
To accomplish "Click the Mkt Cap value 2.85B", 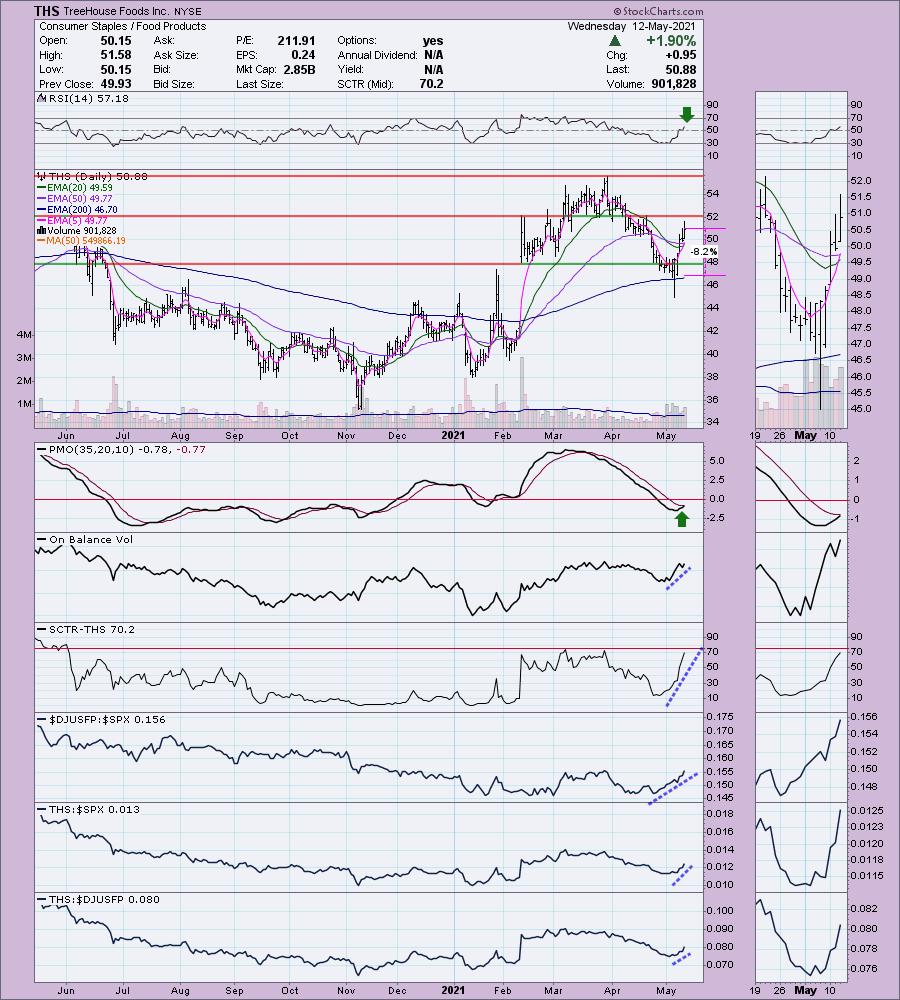I will coord(299,70).
